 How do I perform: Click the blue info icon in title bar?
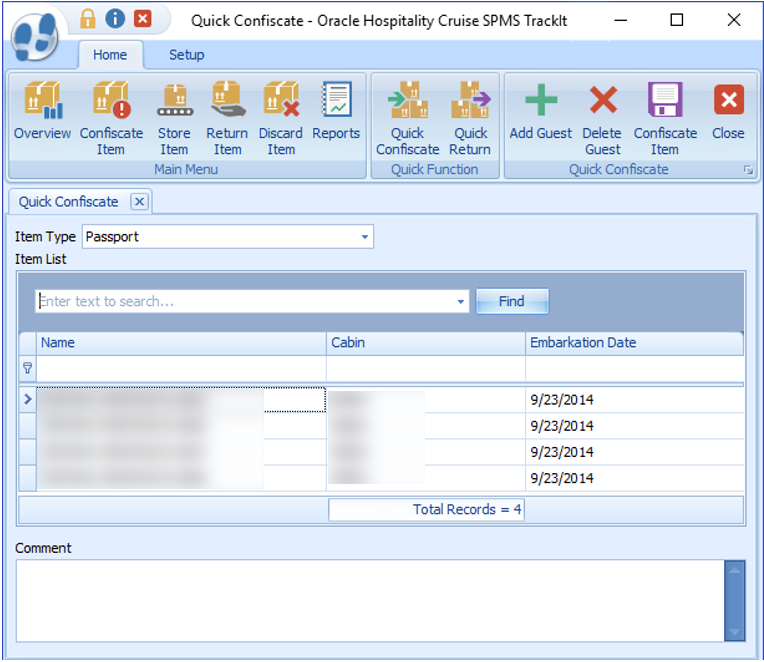click(115, 19)
